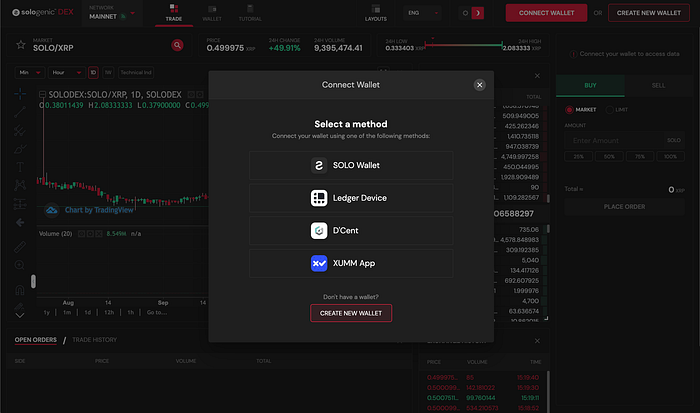Open the Trade tab

pyautogui.click(x=174, y=13)
